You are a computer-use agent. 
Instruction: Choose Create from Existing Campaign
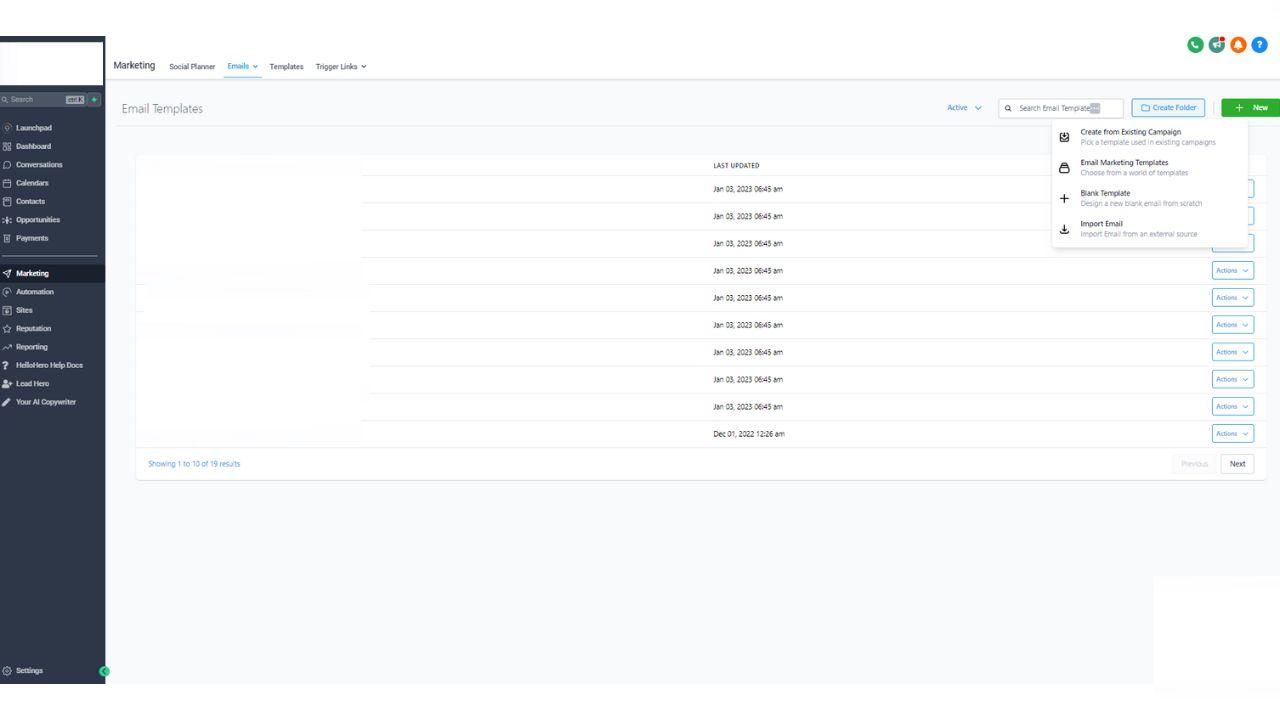pos(1149,137)
